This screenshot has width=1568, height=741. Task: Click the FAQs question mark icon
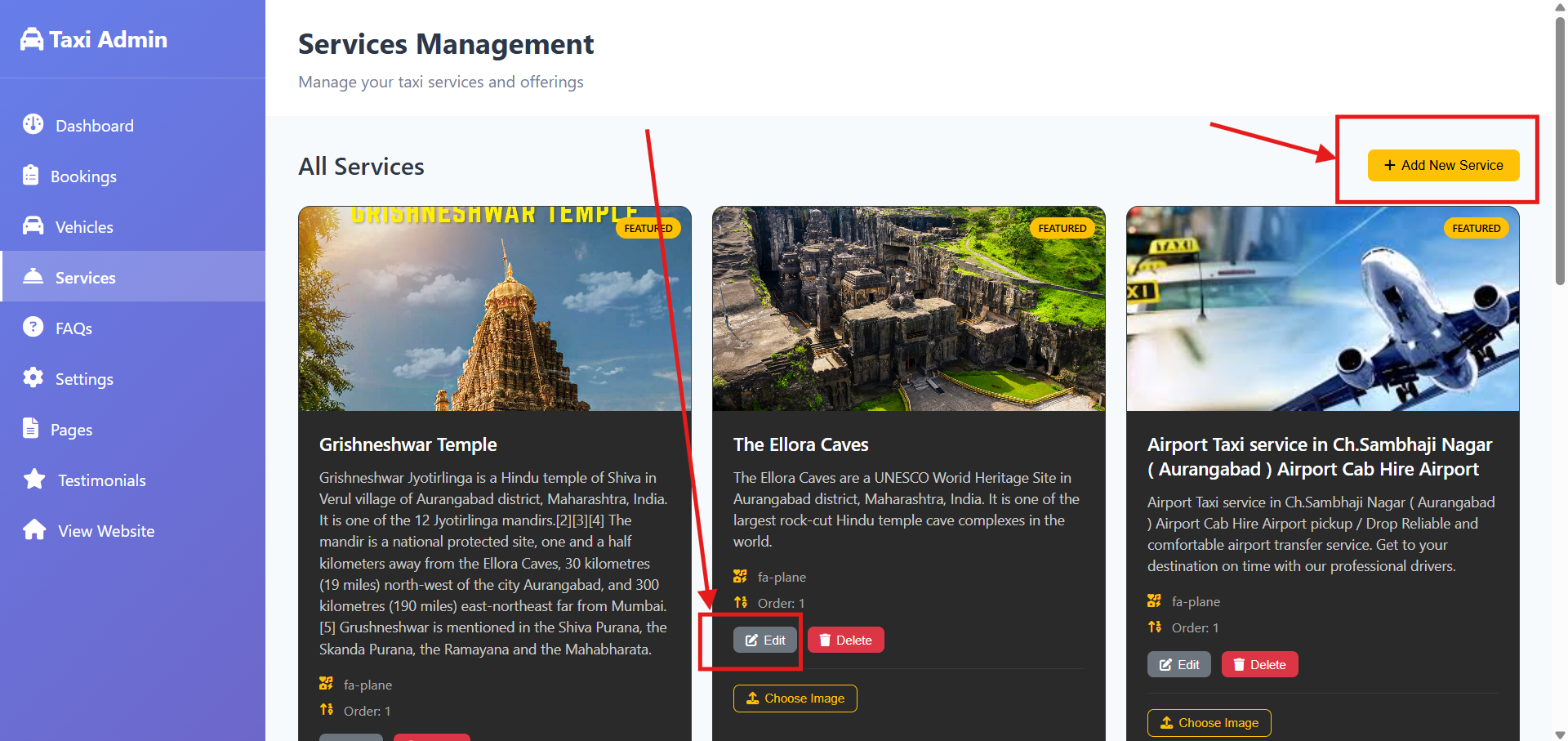(33, 328)
